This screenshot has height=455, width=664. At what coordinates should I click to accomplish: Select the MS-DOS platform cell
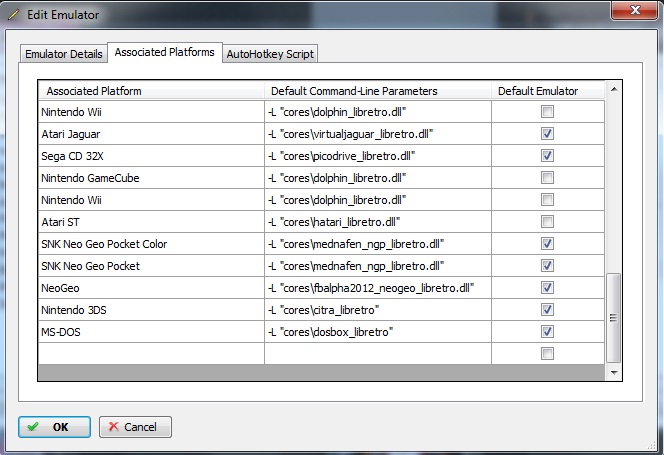(x=151, y=332)
